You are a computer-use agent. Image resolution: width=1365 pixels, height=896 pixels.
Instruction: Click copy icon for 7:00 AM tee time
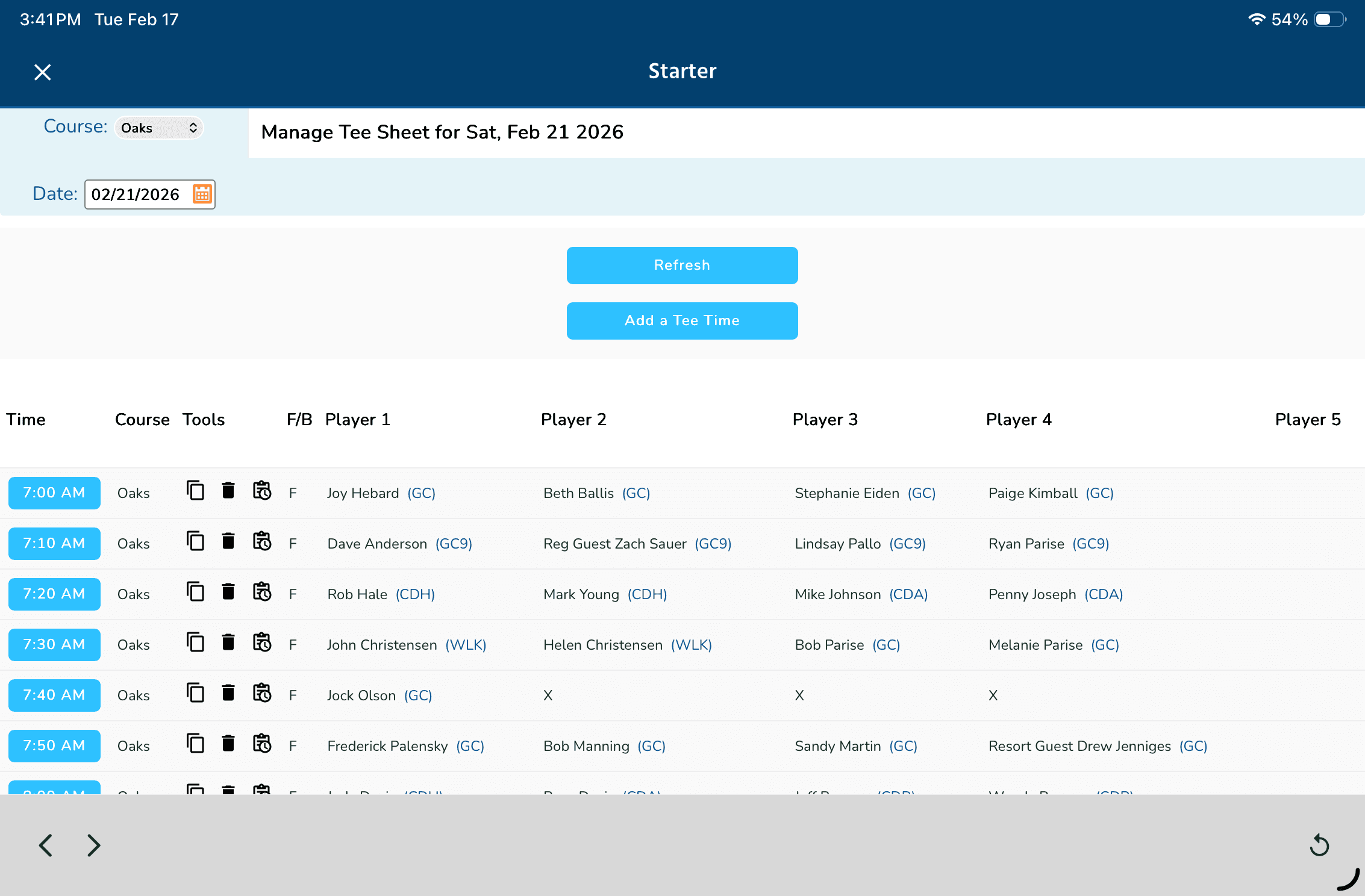[195, 491]
